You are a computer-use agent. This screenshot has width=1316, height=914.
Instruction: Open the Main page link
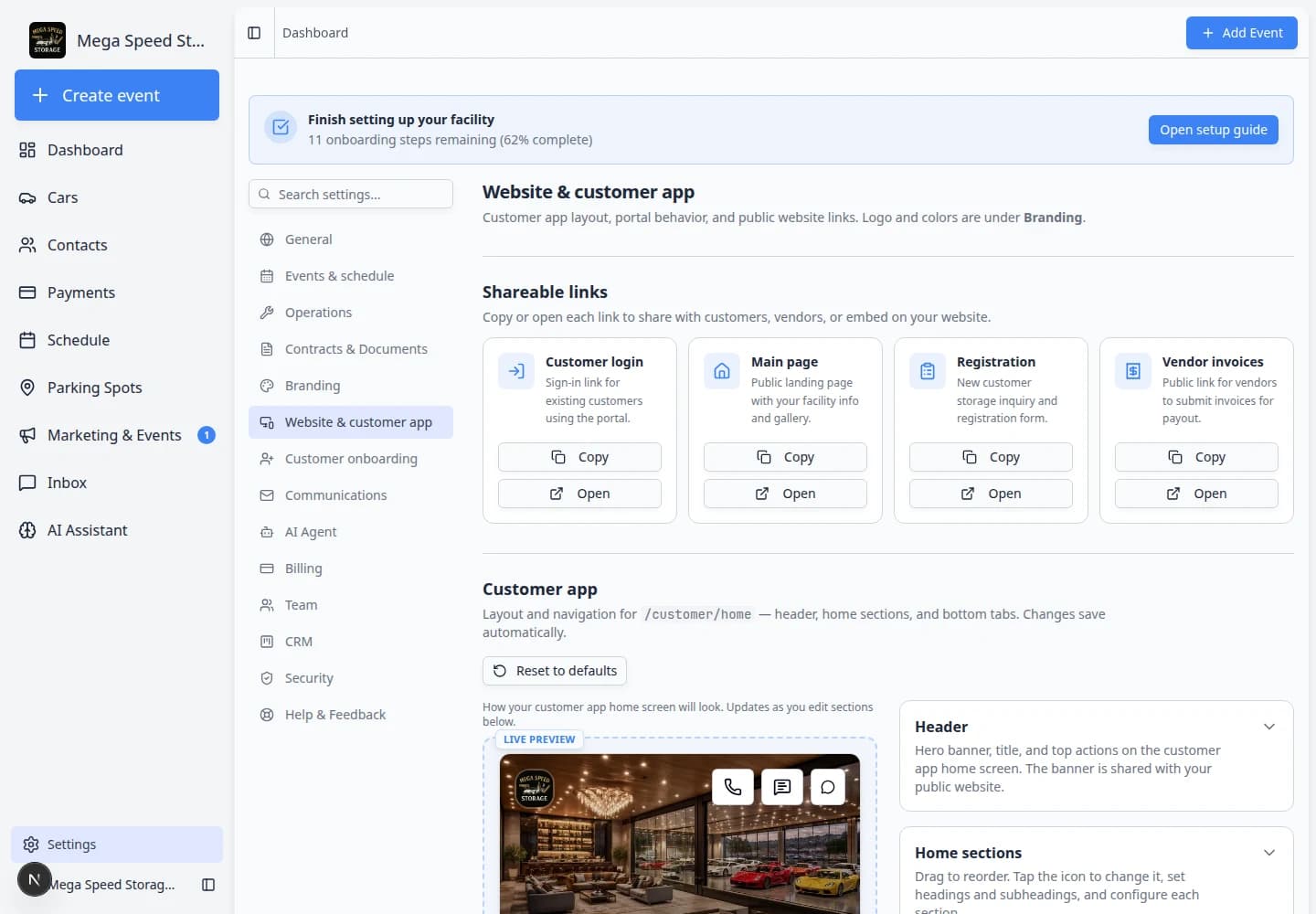click(785, 494)
